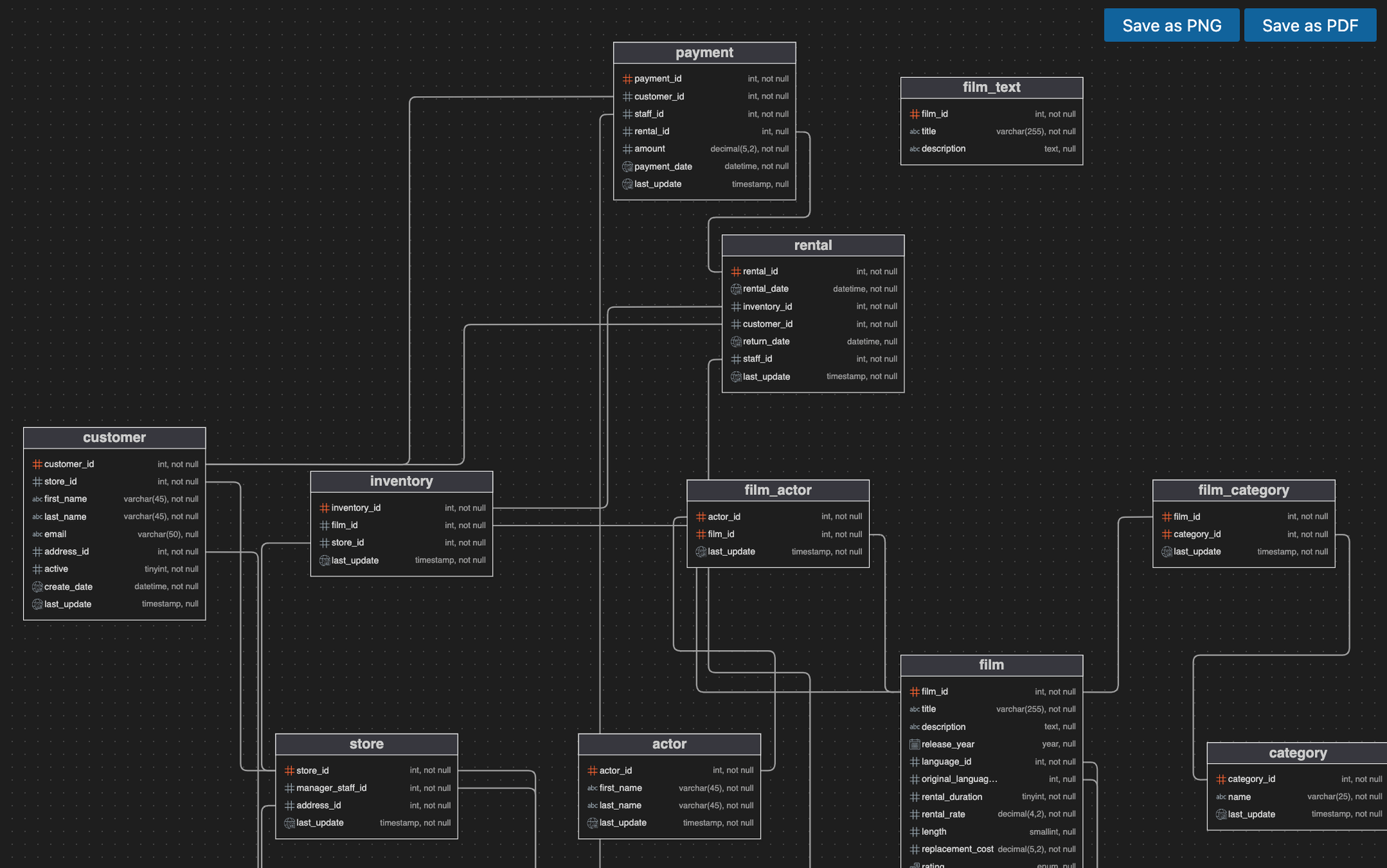Click the key icon beside customer_id in customer table
Viewport: 1387px width, 868px height.
pos(37,464)
